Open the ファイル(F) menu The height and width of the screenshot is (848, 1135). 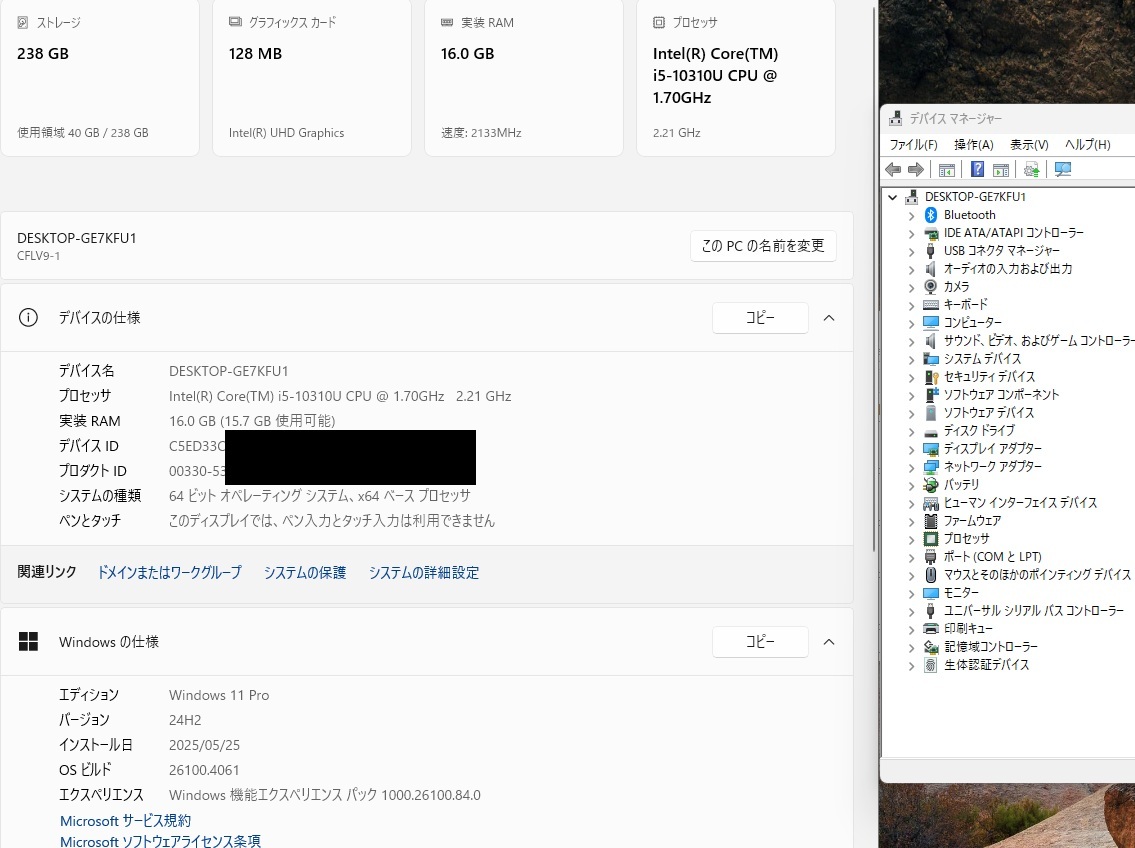914,145
